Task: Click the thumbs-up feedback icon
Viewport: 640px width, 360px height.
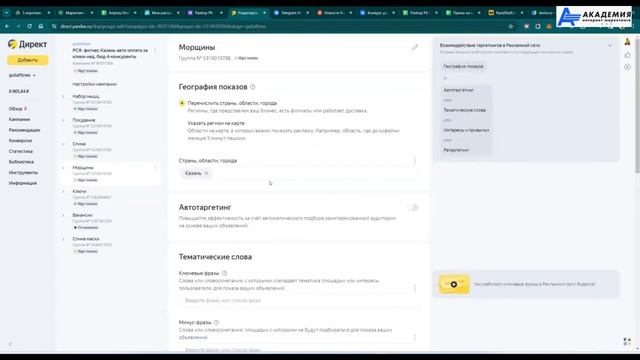Action: (x=627, y=55)
